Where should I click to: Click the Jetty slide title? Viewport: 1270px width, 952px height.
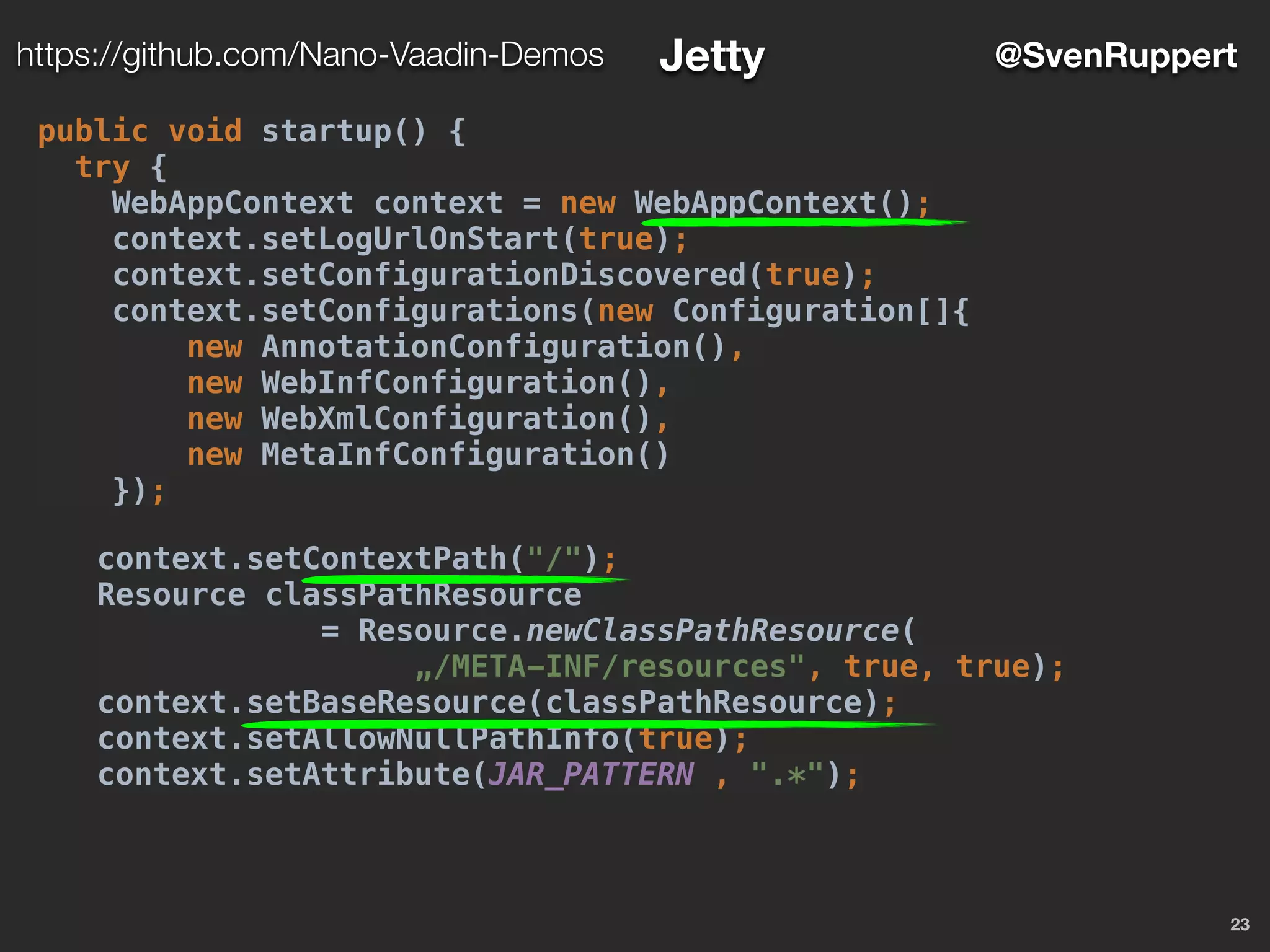pyautogui.click(x=711, y=56)
